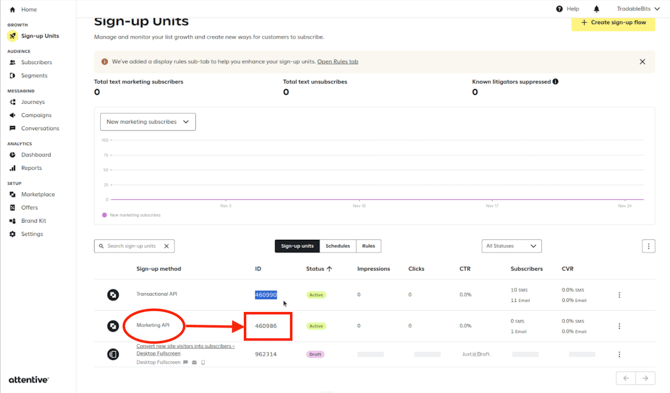Screen dimensions: 670x393
Task: Open the TradableBits account menu
Action: pos(638,9)
